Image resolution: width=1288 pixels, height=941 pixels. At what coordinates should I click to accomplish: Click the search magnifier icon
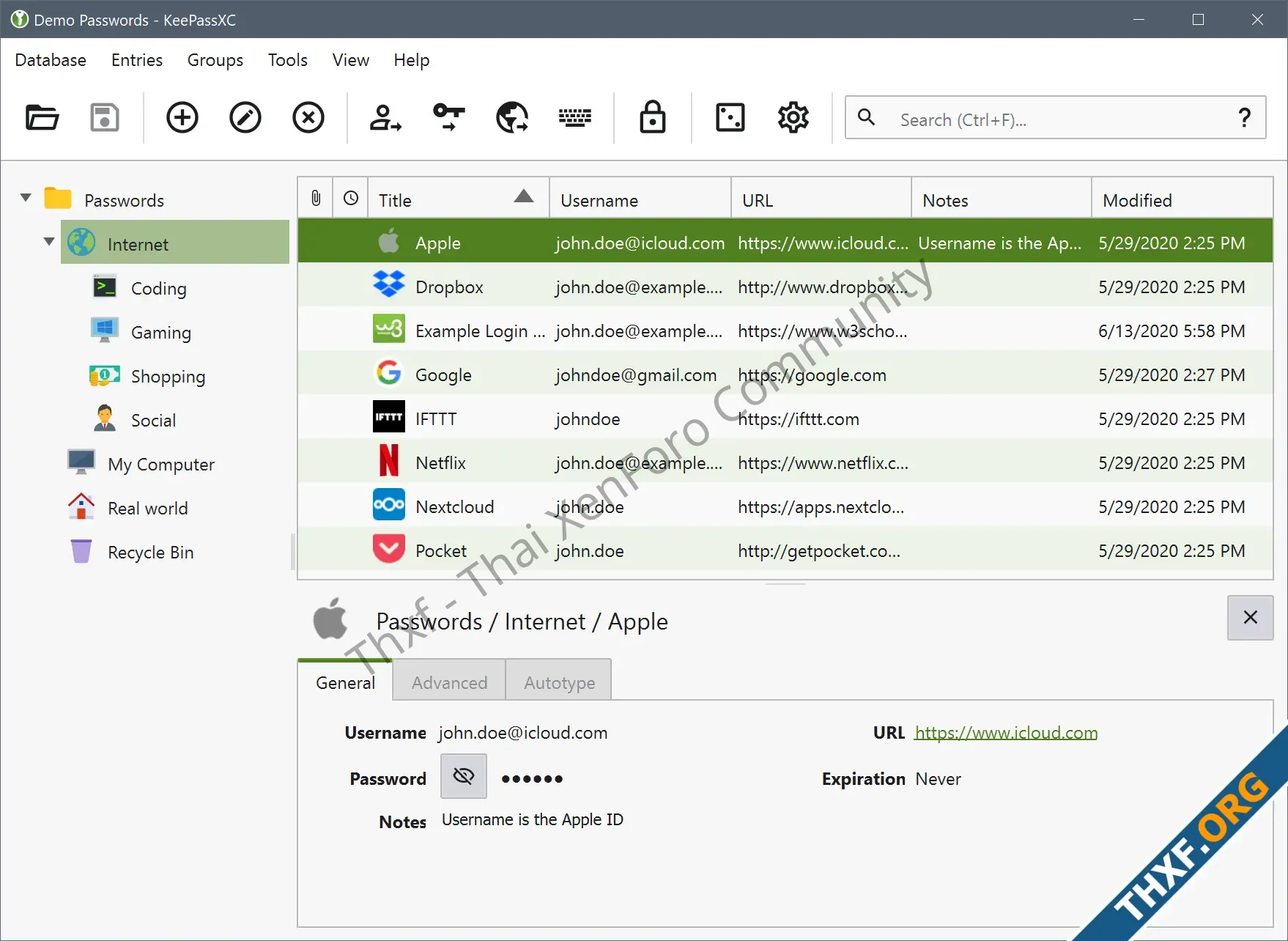pyautogui.click(x=866, y=117)
